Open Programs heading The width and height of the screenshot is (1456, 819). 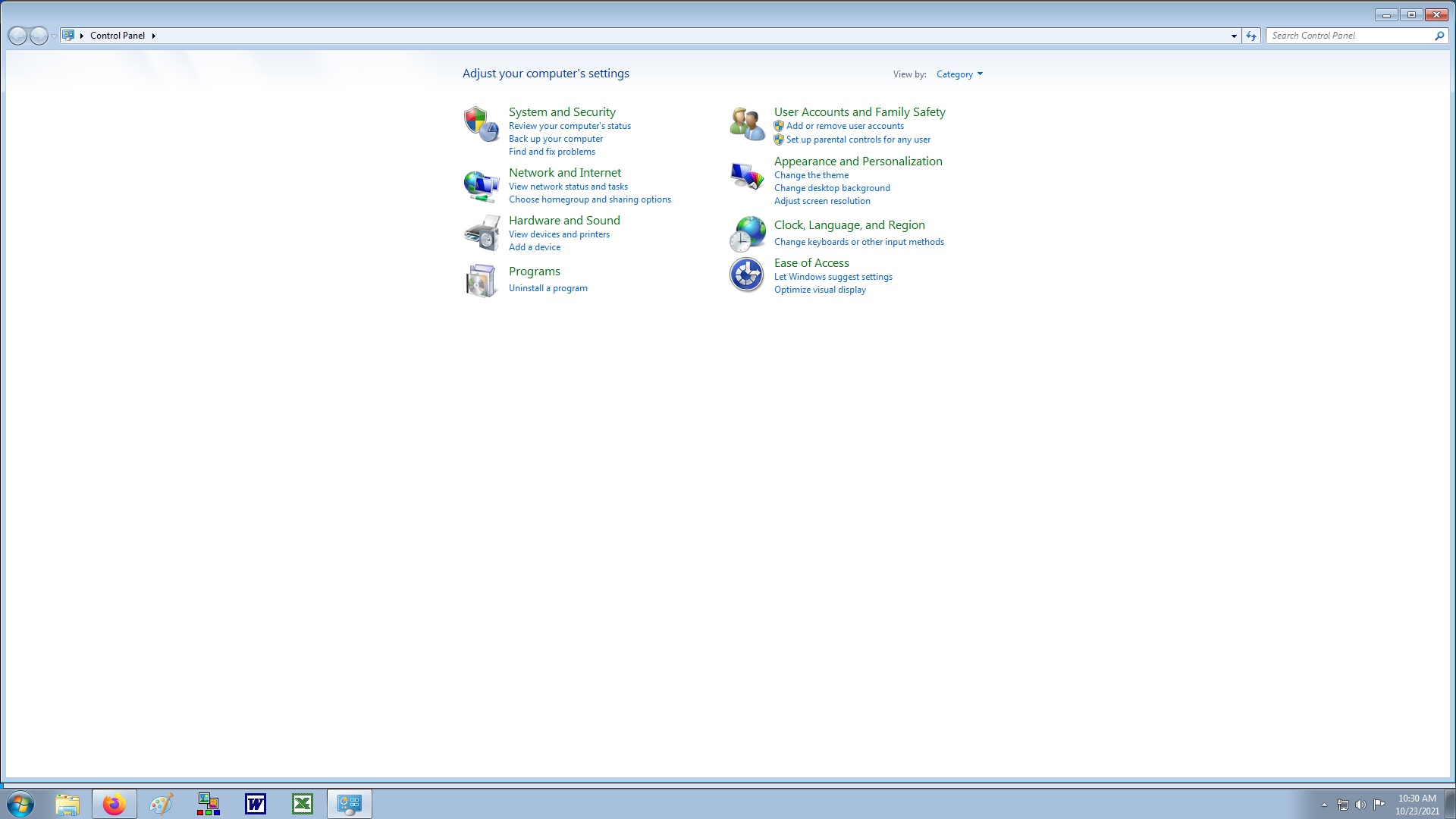(x=535, y=271)
